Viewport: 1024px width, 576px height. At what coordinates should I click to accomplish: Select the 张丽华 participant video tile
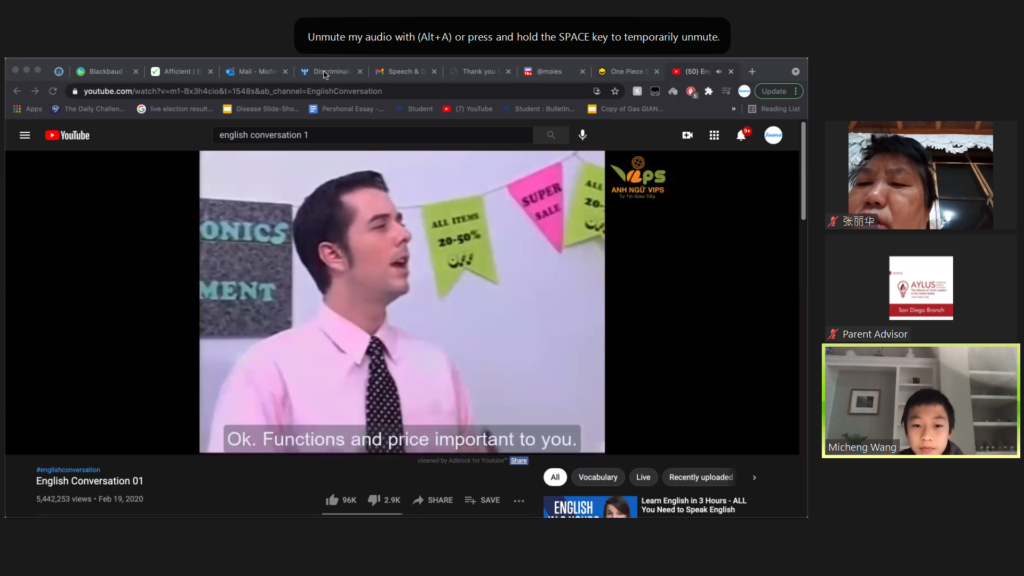[x=920, y=175]
